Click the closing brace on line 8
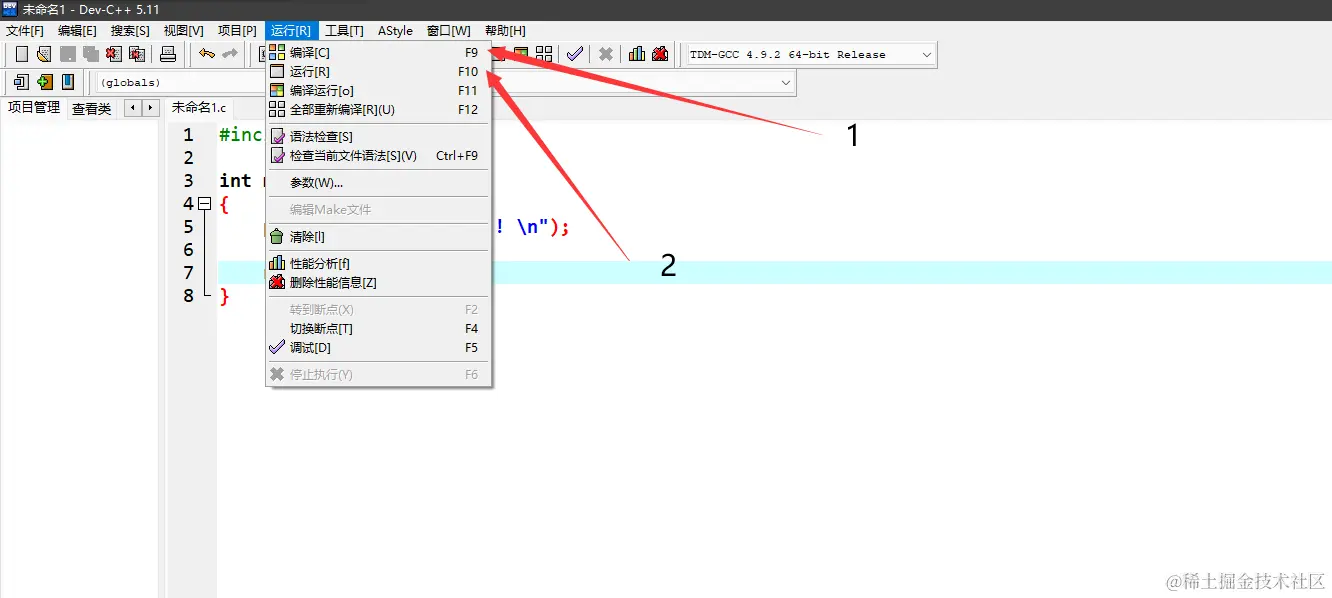1332x598 pixels. click(224, 296)
